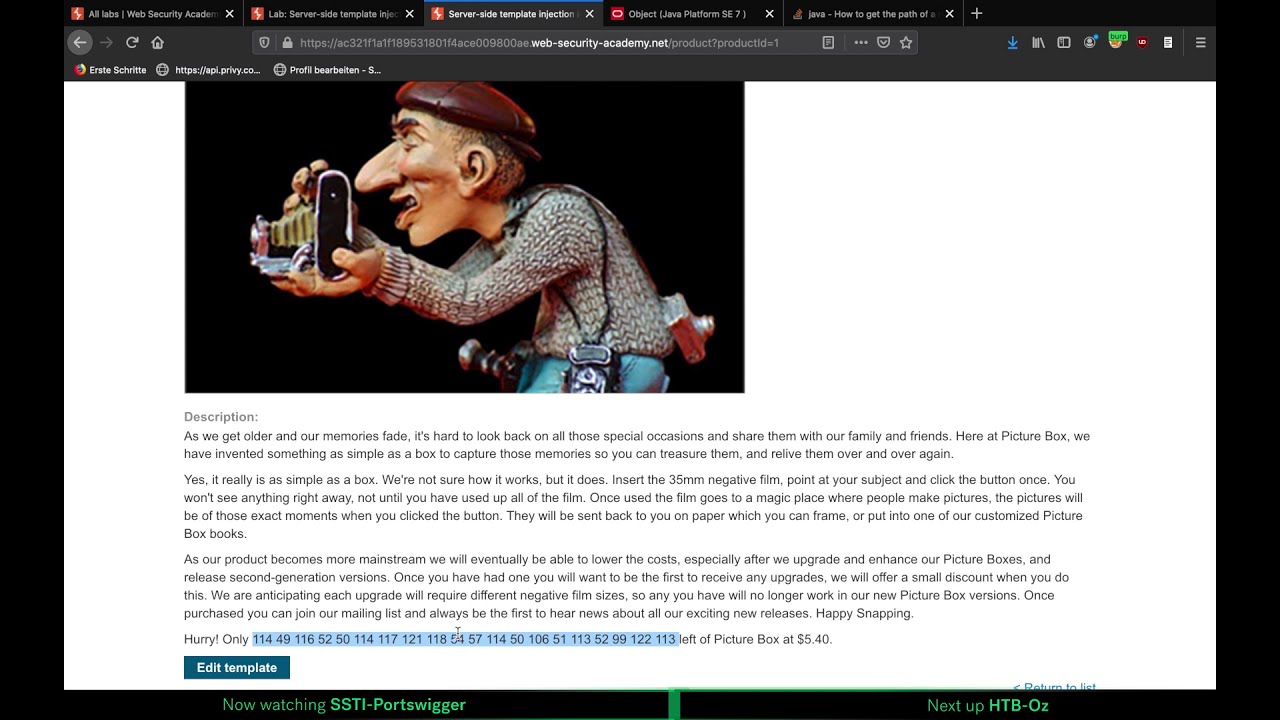Image resolution: width=1280 pixels, height=720 pixels.
Task: Click the extension icon before hamburger menu
Action: [1168, 43]
